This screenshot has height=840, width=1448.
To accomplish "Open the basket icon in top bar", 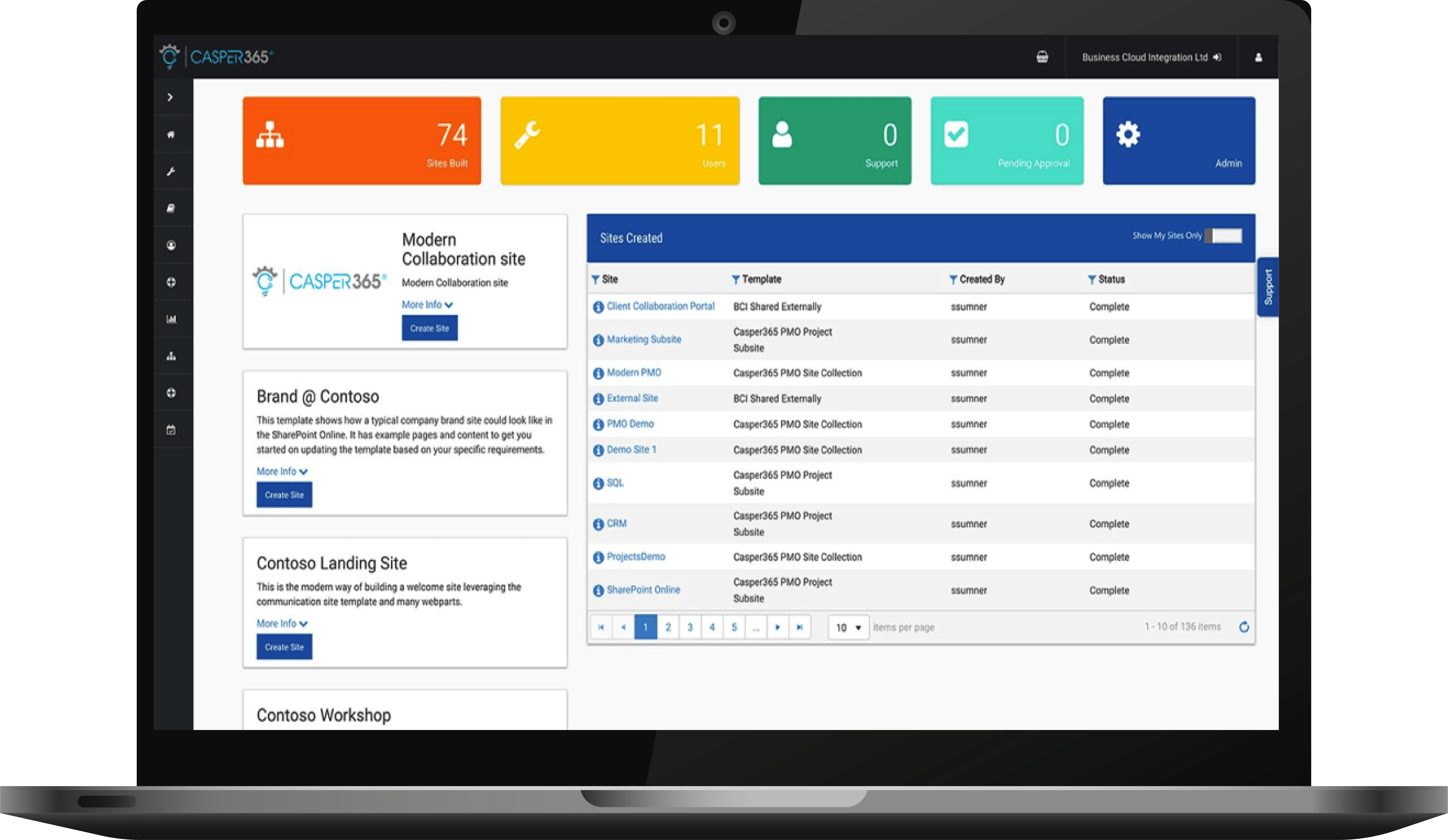I will 1042,57.
